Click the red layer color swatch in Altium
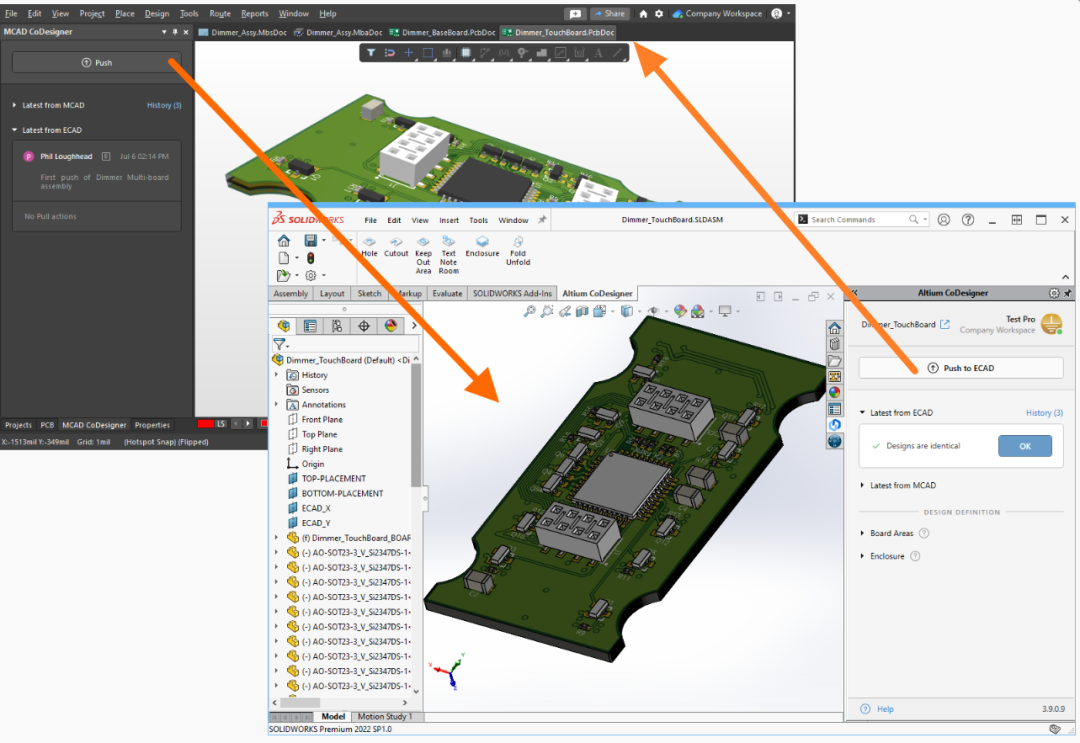The image size is (1080, 743). (x=205, y=424)
